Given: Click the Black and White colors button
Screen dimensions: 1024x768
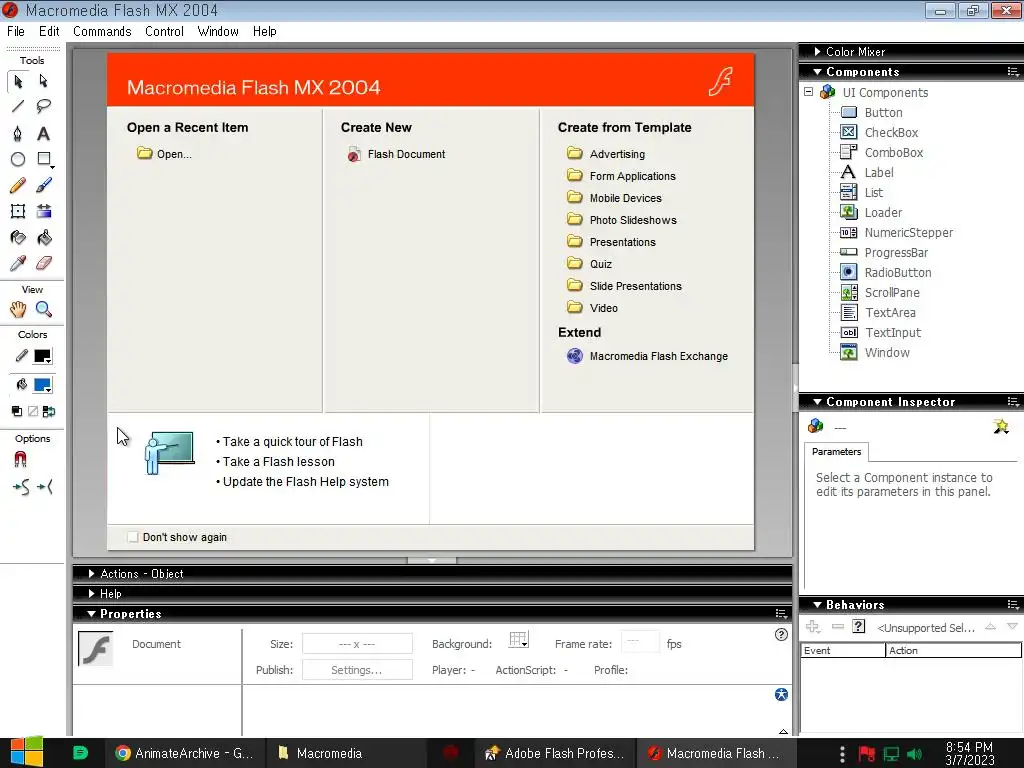Looking at the screenshot, I should click(17, 411).
